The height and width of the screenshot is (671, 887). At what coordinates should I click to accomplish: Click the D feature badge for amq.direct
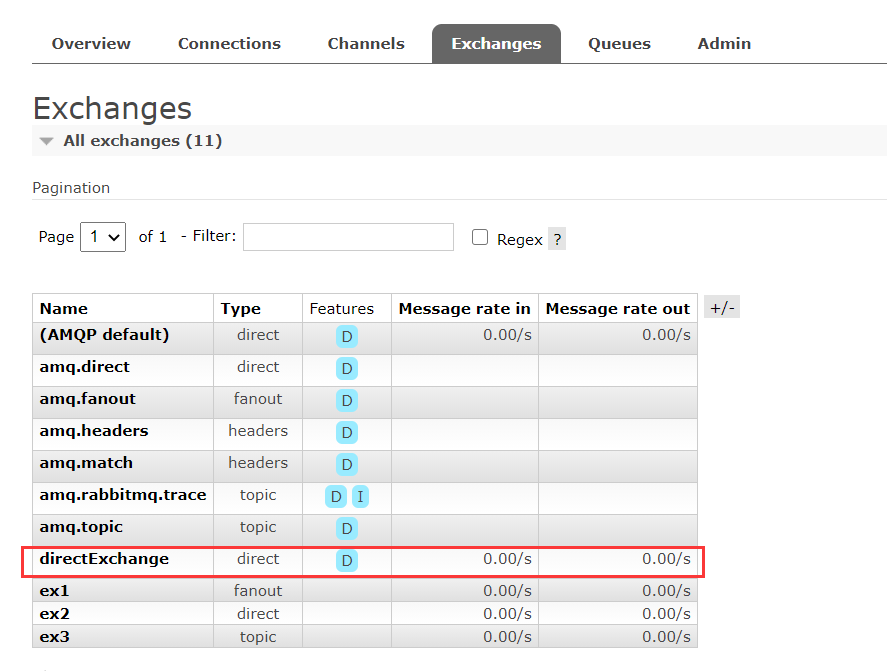347,368
